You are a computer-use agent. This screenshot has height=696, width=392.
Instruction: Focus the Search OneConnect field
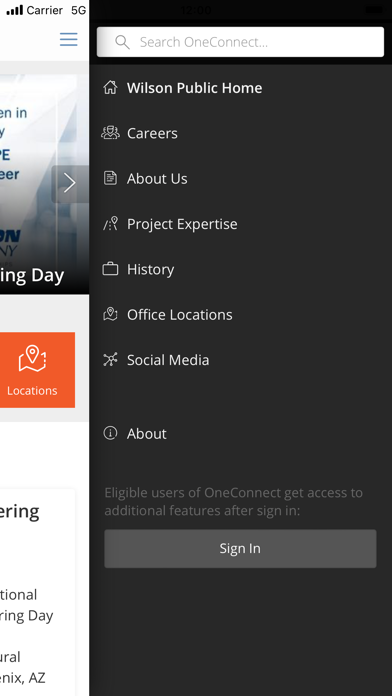coord(240,42)
